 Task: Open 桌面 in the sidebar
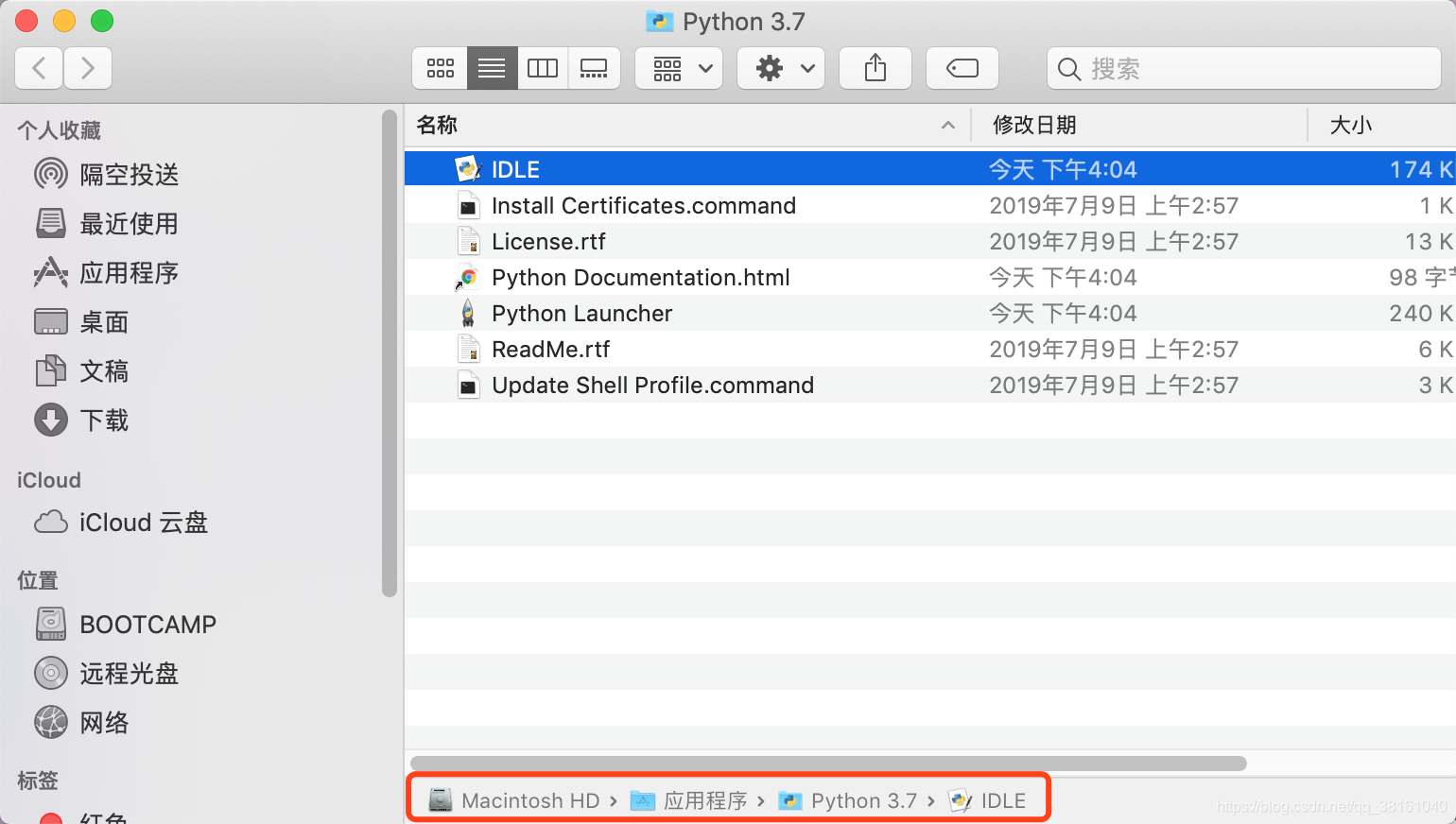tap(104, 321)
